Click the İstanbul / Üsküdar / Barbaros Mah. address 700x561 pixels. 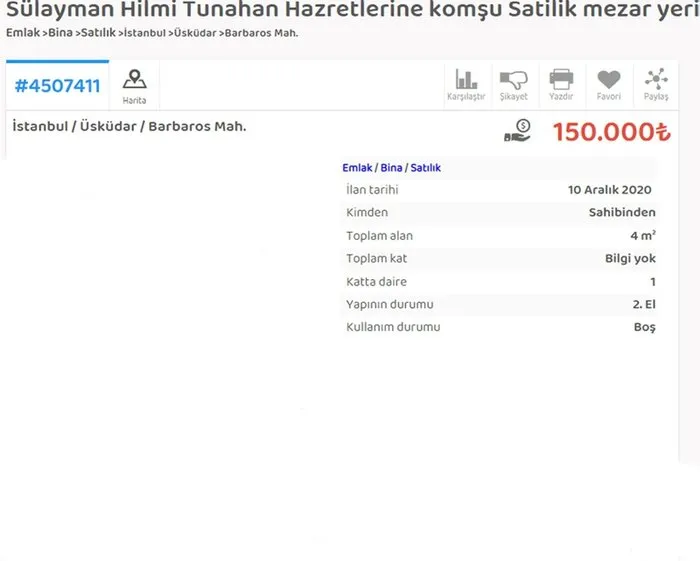[129, 126]
